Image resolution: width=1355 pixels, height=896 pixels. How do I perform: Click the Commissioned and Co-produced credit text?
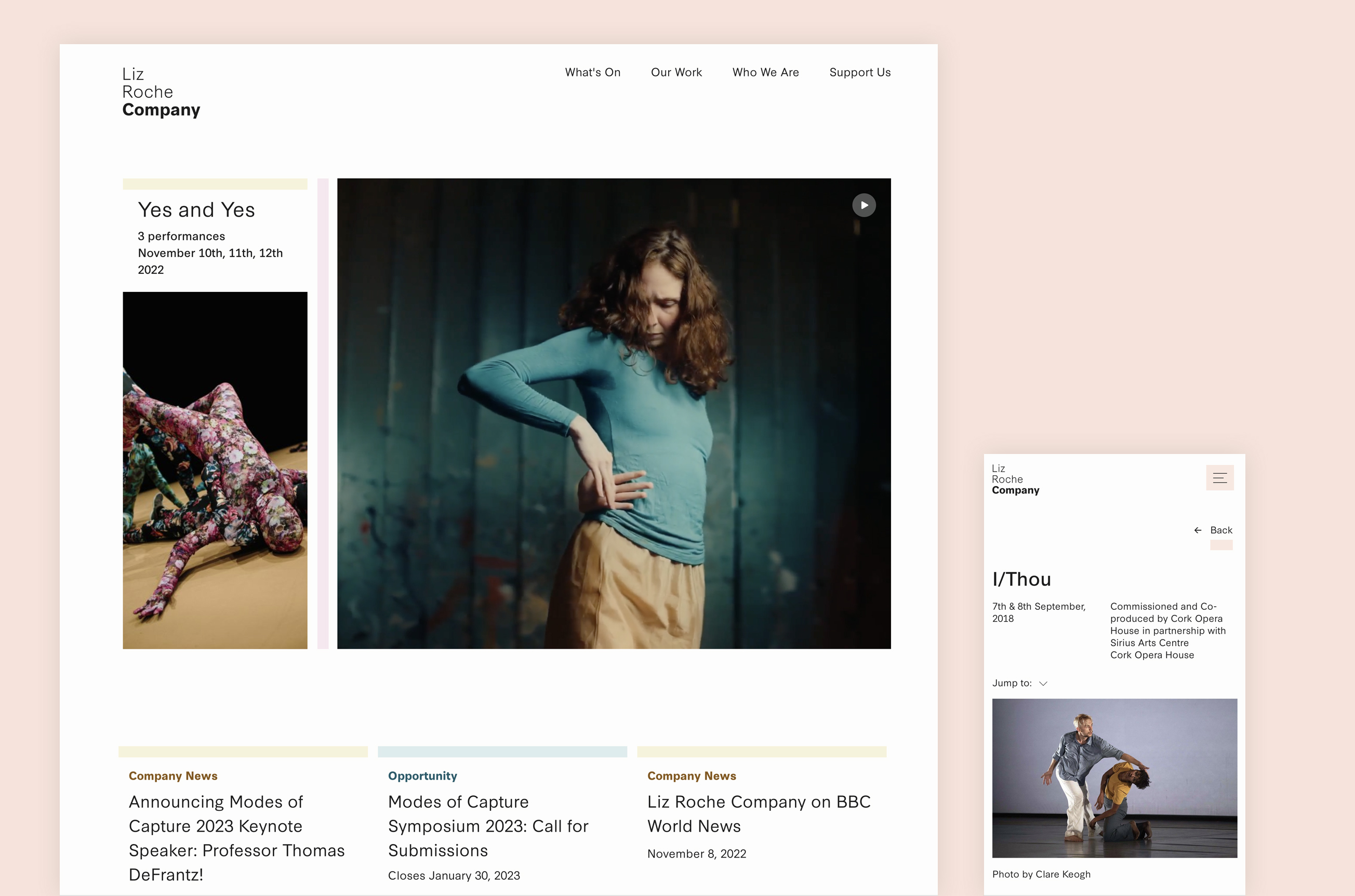[x=1167, y=630]
